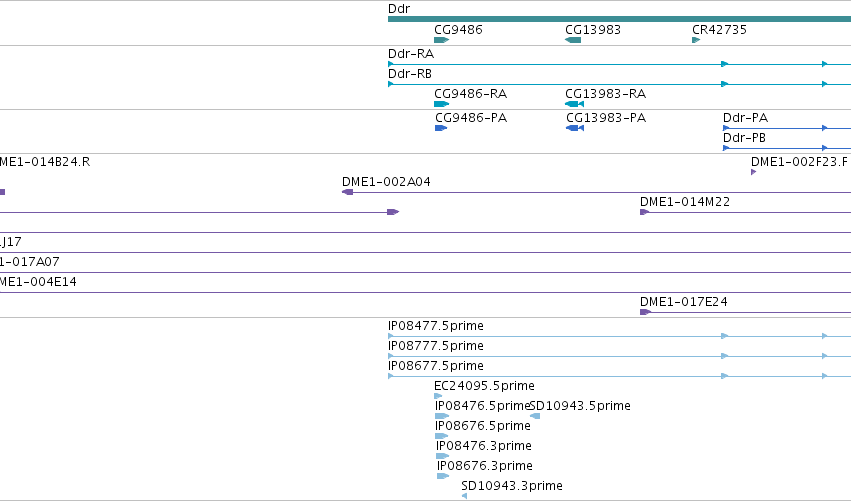Open the Ddr gene label
The width and height of the screenshot is (851, 501).
click(x=399, y=9)
